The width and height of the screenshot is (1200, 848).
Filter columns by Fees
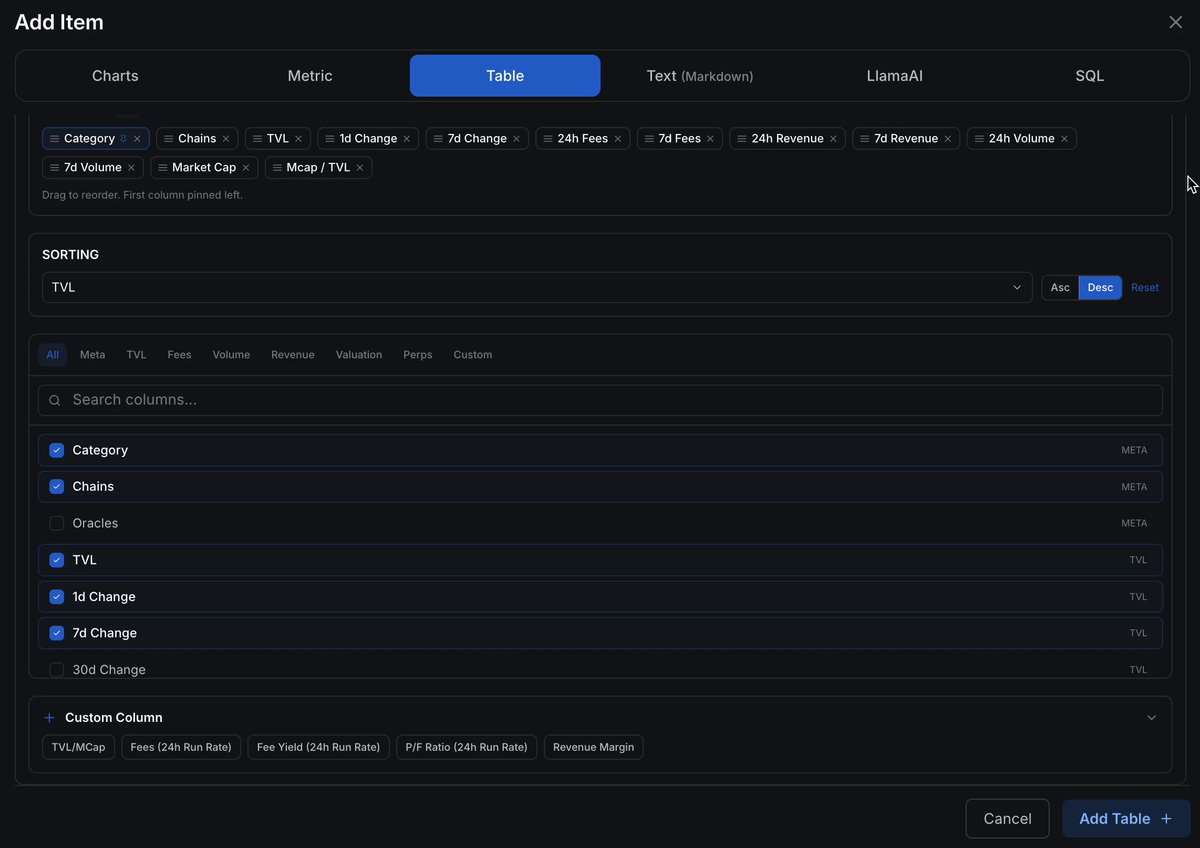point(179,355)
